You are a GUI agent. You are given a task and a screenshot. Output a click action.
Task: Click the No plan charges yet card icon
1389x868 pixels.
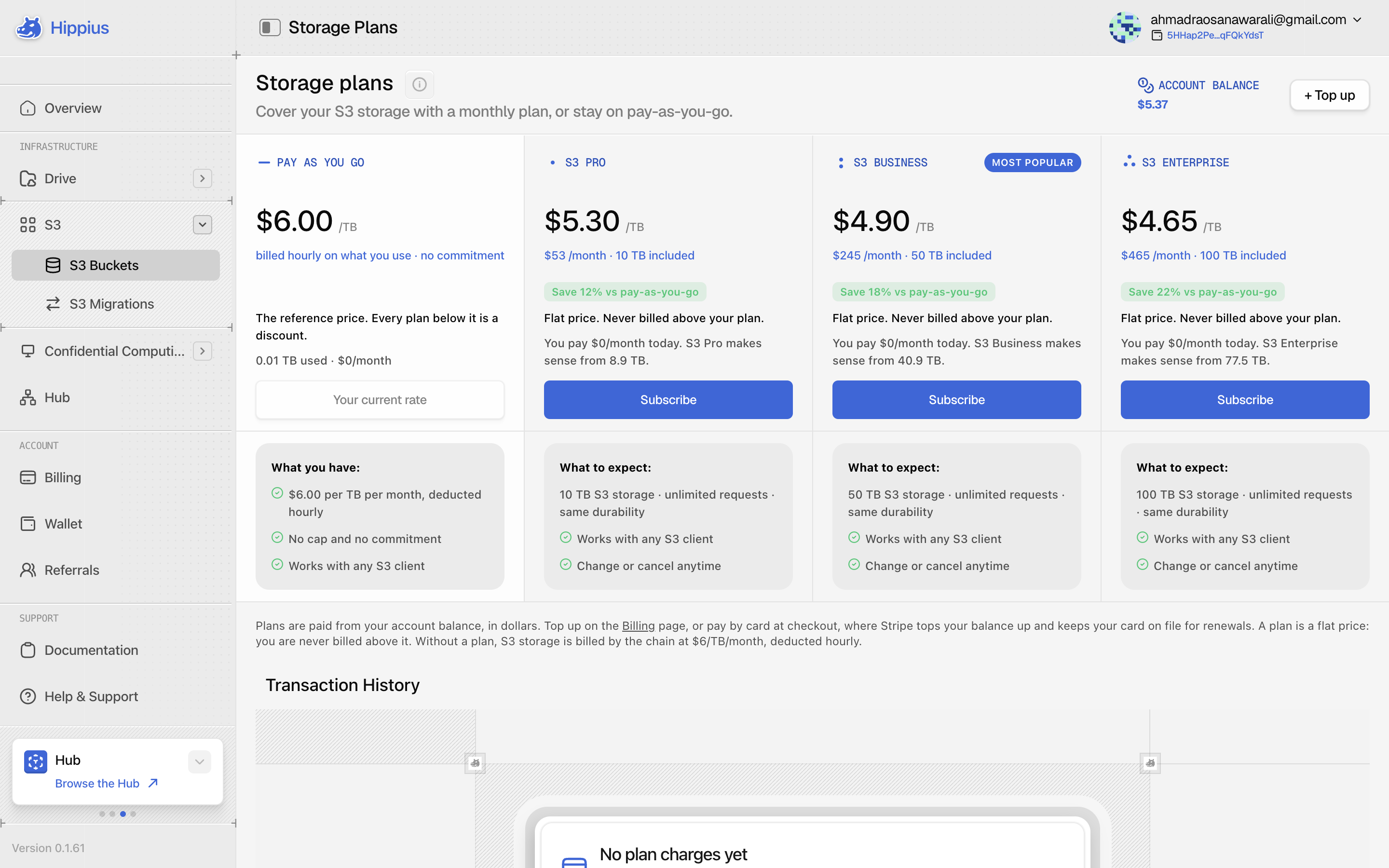(574, 862)
